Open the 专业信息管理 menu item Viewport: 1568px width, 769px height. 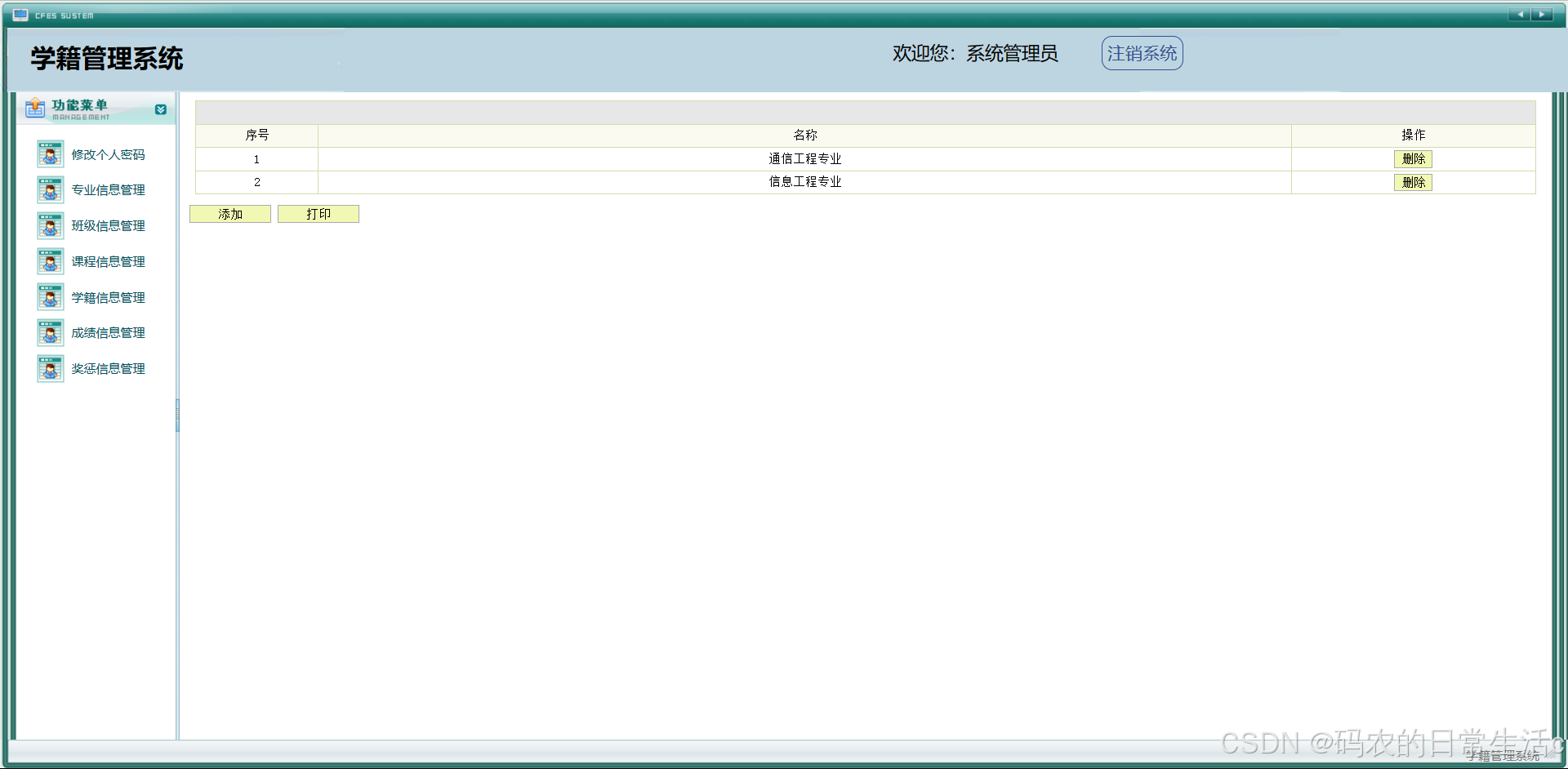(107, 189)
